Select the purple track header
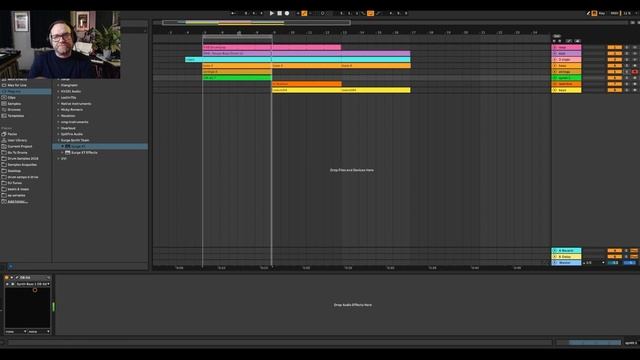This screenshot has height=360, width=640. point(567,53)
